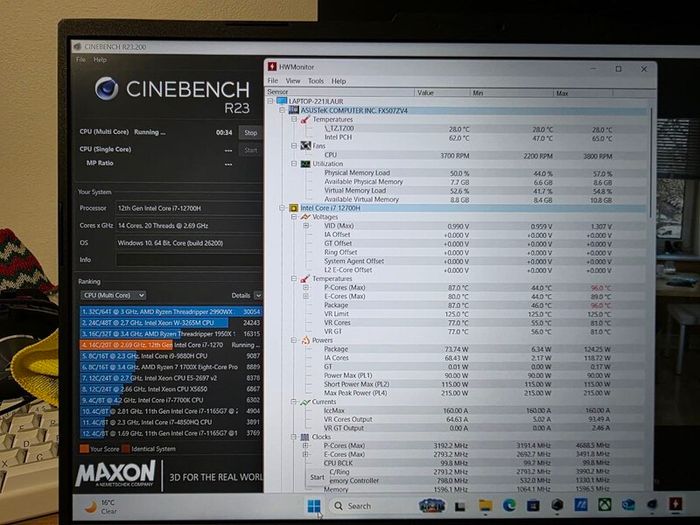The width and height of the screenshot is (700, 525).
Task: Click the taskbar Search box
Action: 372,506
